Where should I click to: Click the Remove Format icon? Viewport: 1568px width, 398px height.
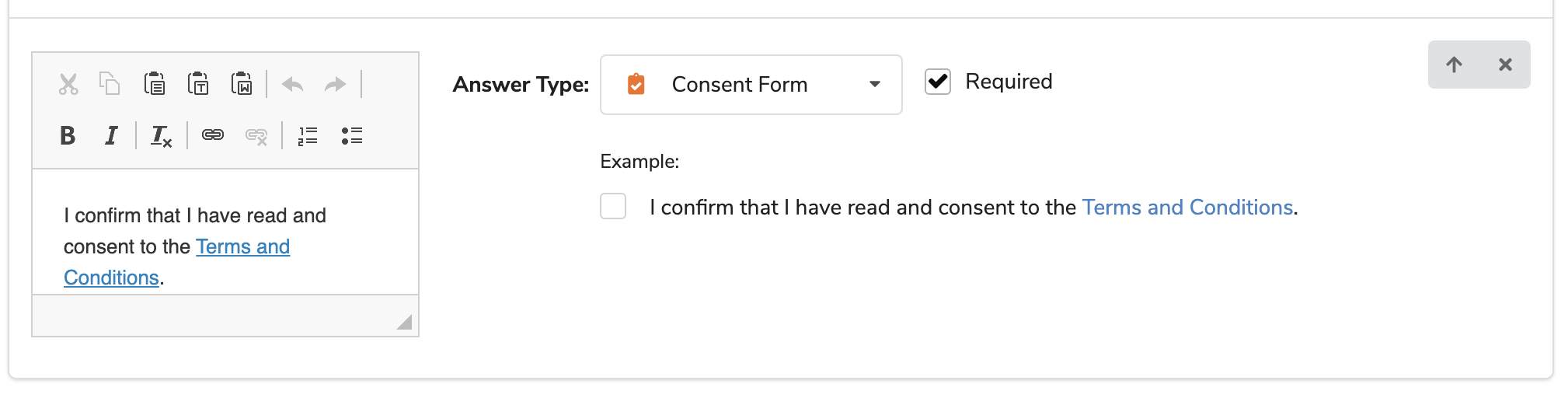coord(161,136)
